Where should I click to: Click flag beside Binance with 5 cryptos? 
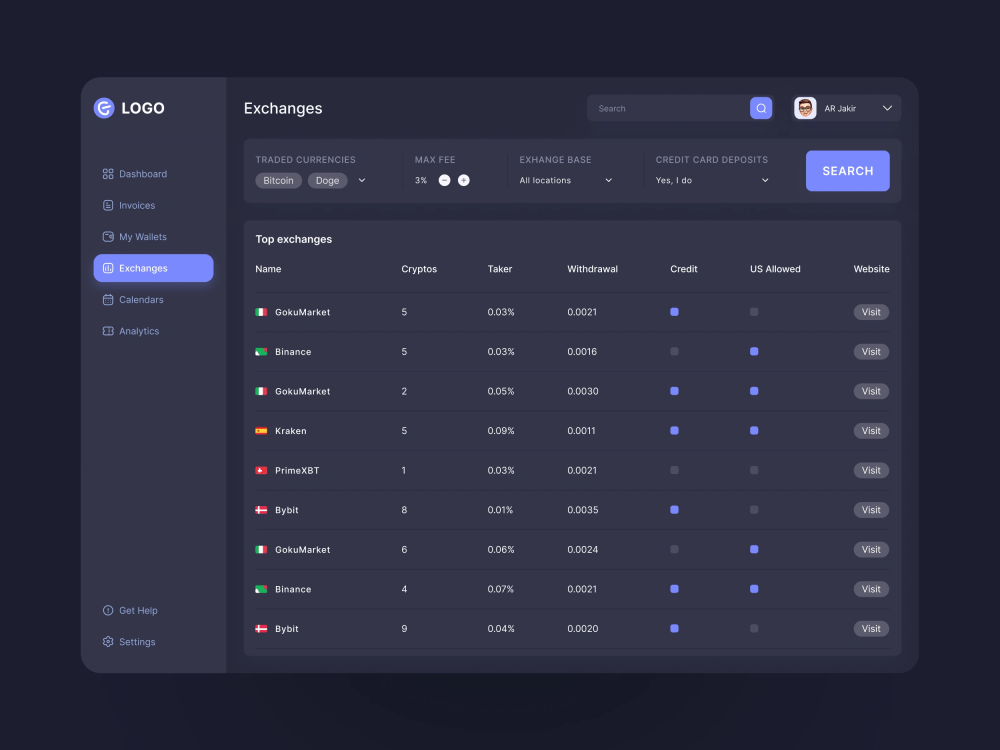click(x=261, y=352)
